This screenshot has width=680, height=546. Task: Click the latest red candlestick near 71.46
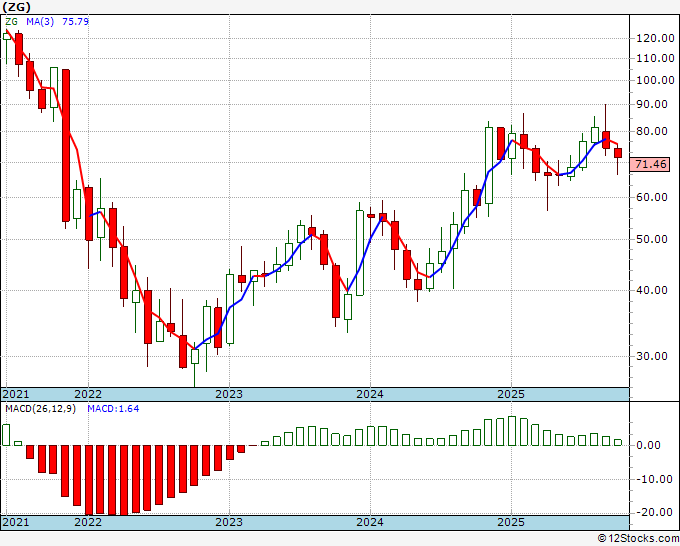pyautogui.click(x=618, y=153)
